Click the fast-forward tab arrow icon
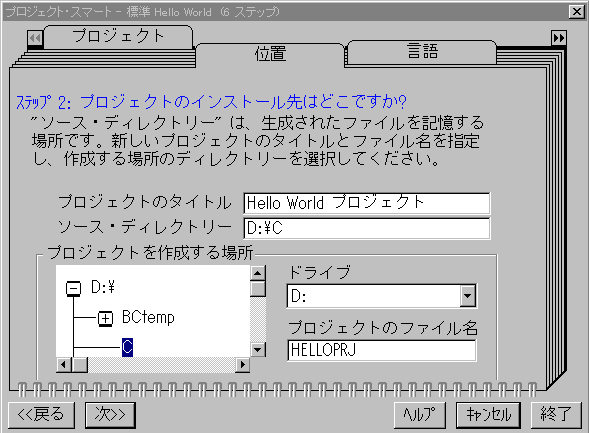The image size is (589, 433). click(559, 38)
